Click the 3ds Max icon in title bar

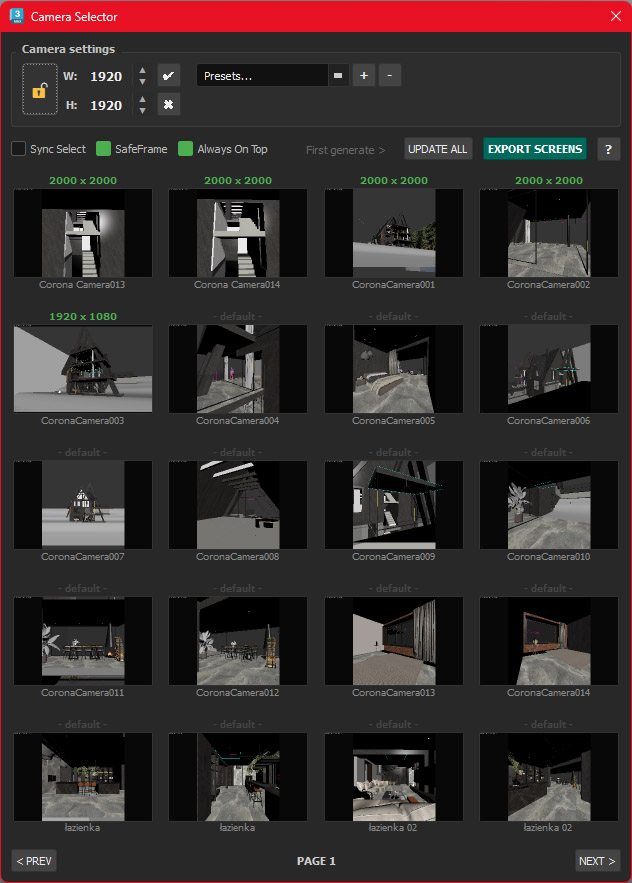tap(17, 16)
